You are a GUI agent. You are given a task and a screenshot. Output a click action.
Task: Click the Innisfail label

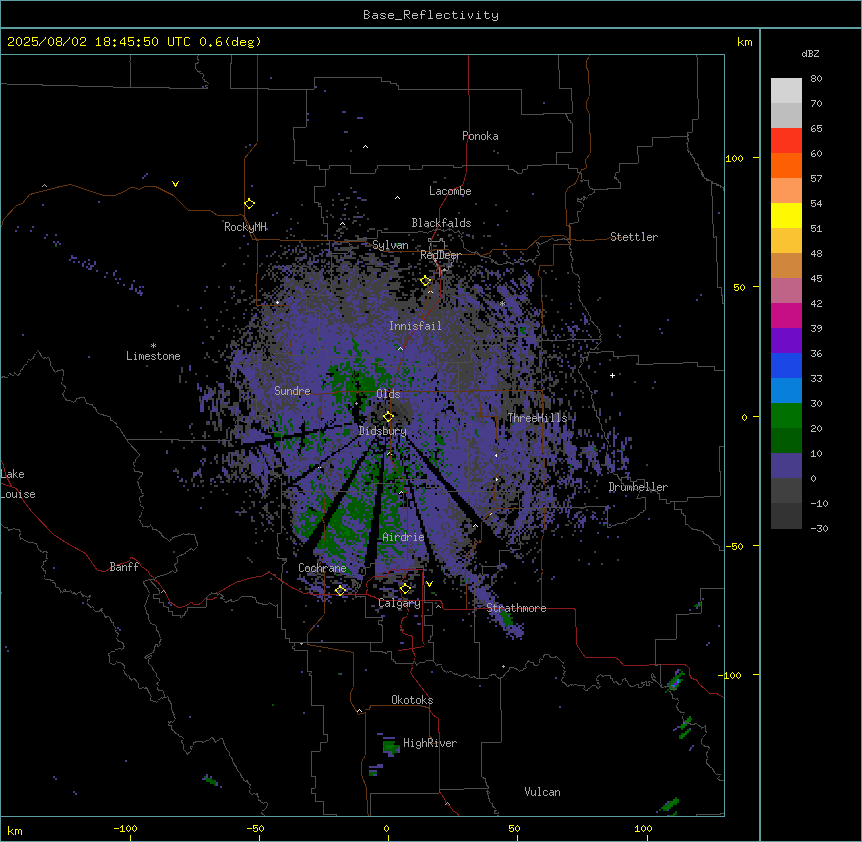pyautogui.click(x=415, y=326)
